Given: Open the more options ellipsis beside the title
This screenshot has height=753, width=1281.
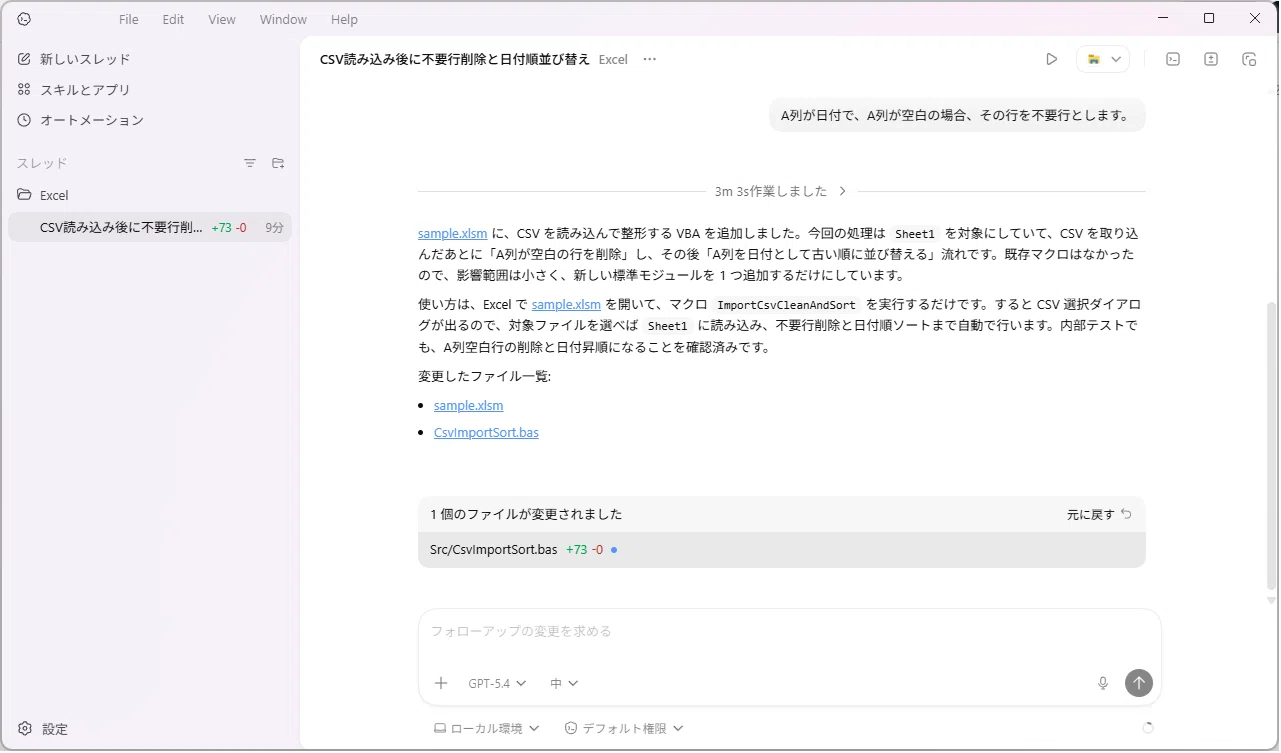Looking at the screenshot, I should pos(650,59).
